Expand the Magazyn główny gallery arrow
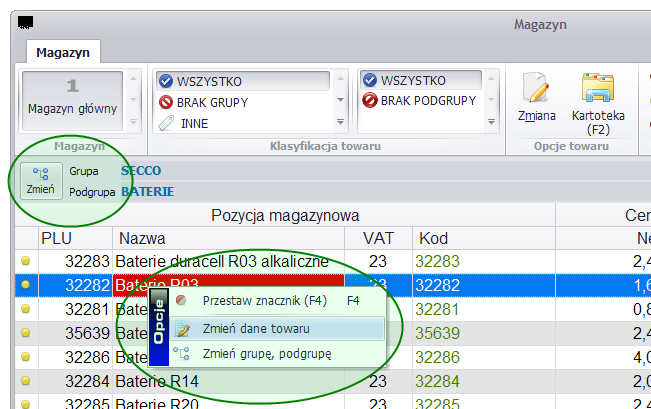 [133, 122]
